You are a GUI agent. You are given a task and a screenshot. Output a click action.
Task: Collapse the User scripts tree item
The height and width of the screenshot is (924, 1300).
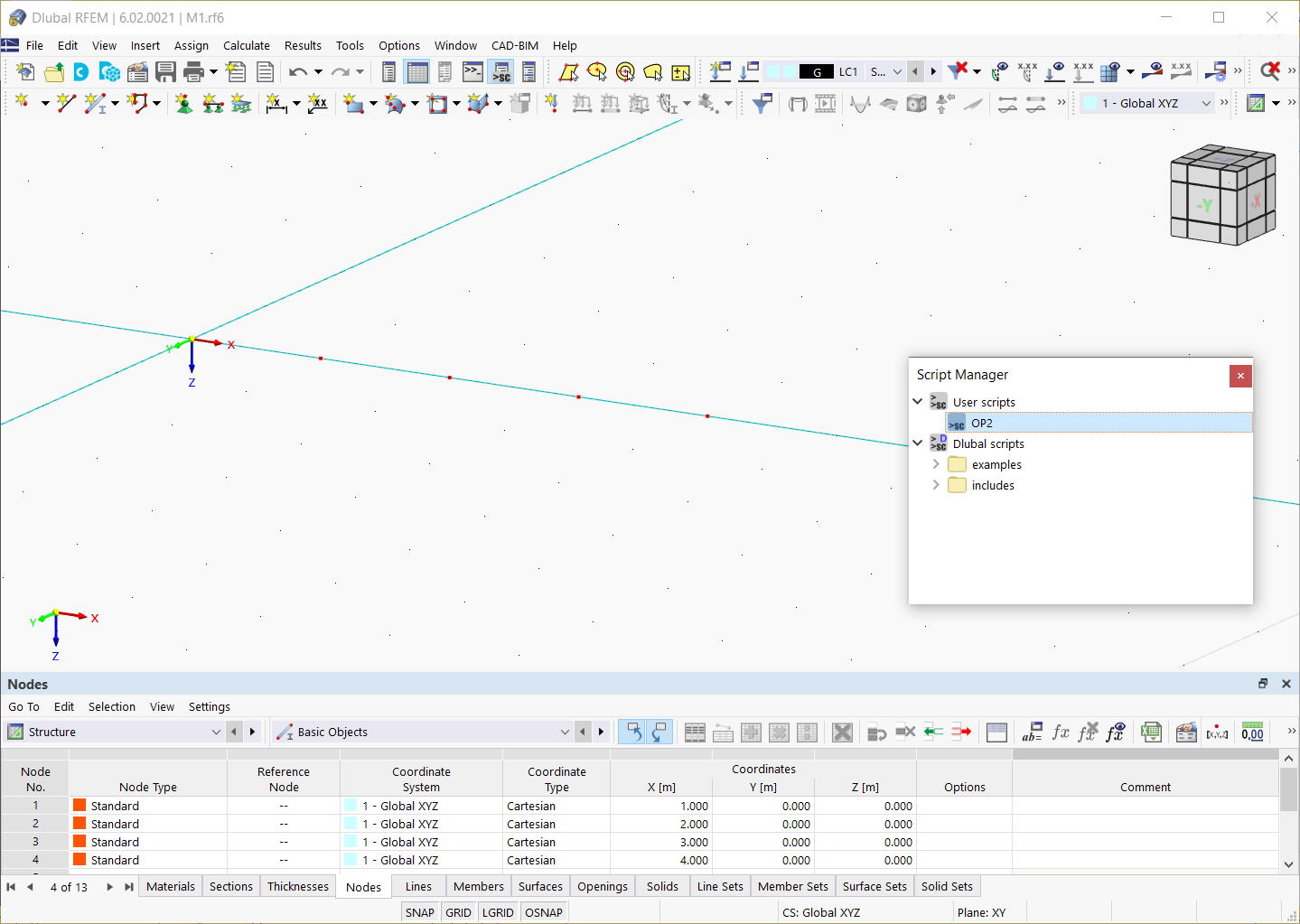pyautogui.click(x=917, y=401)
